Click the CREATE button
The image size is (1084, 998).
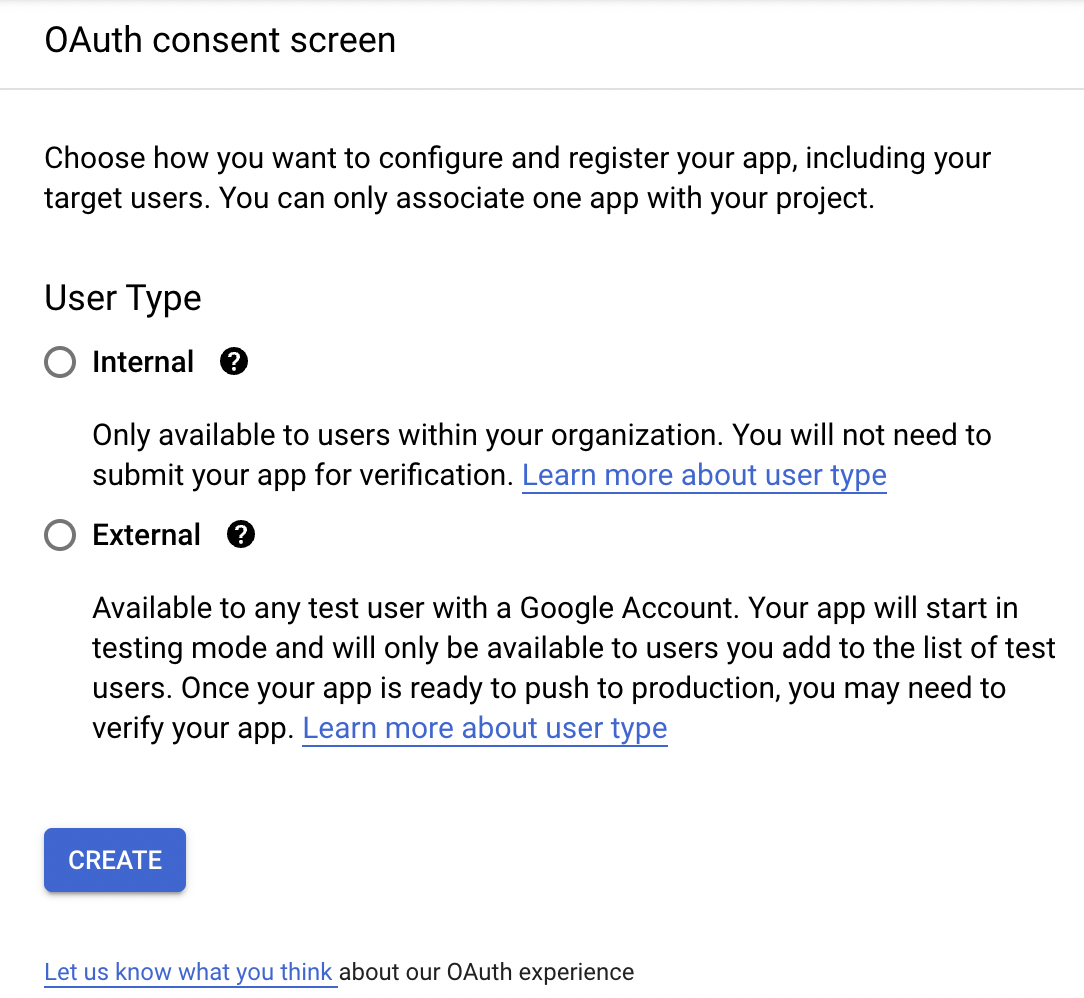(115, 860)
